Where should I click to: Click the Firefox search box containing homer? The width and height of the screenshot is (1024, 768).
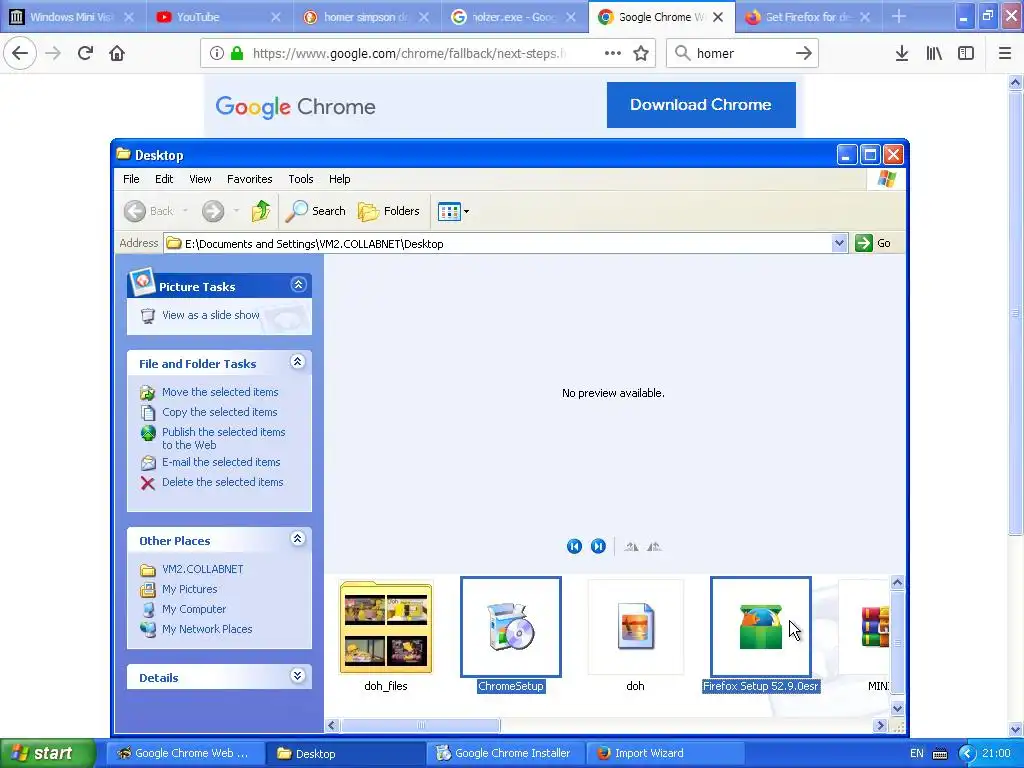(741, 53)
